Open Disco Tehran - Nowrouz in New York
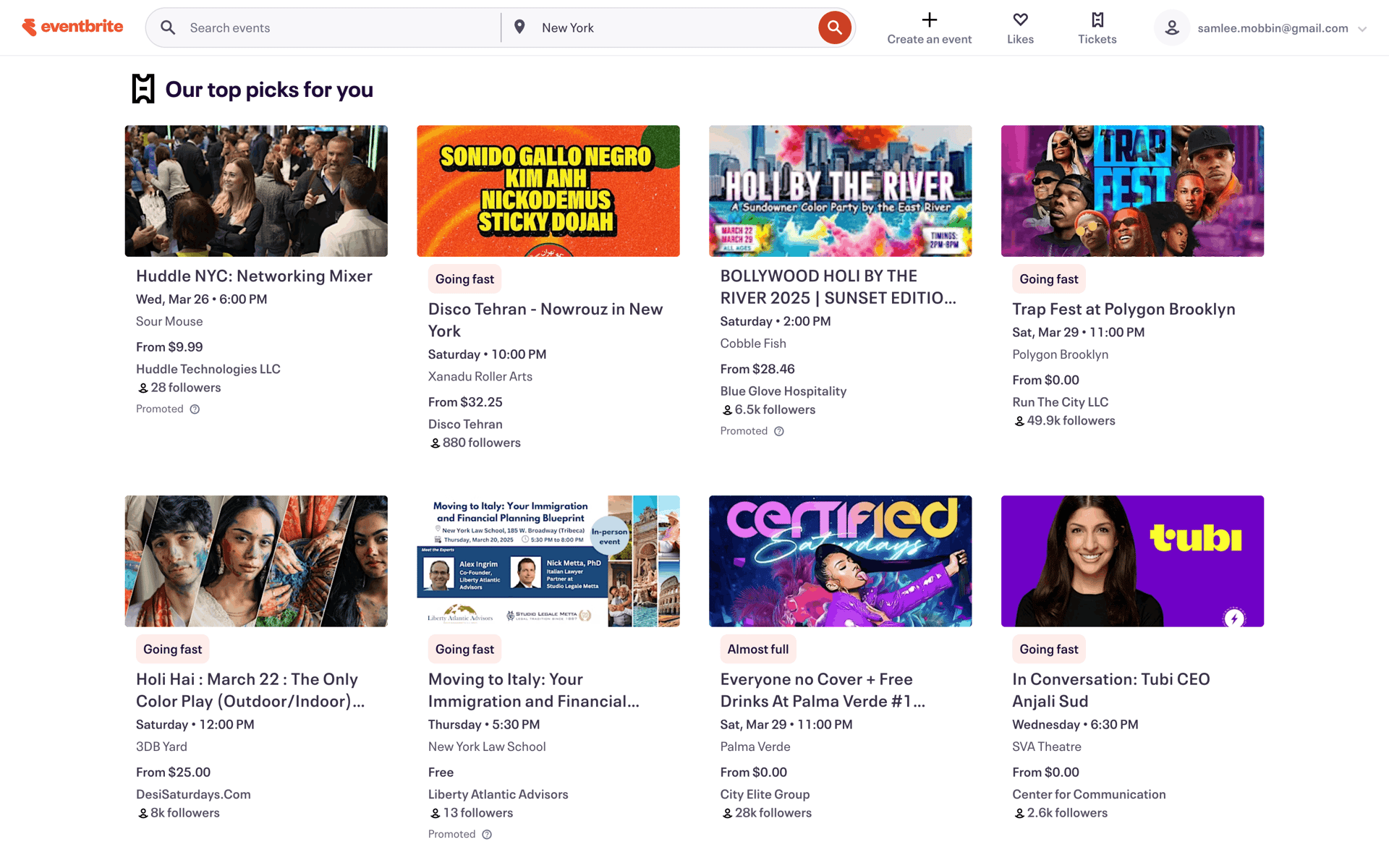 (545, 320)
